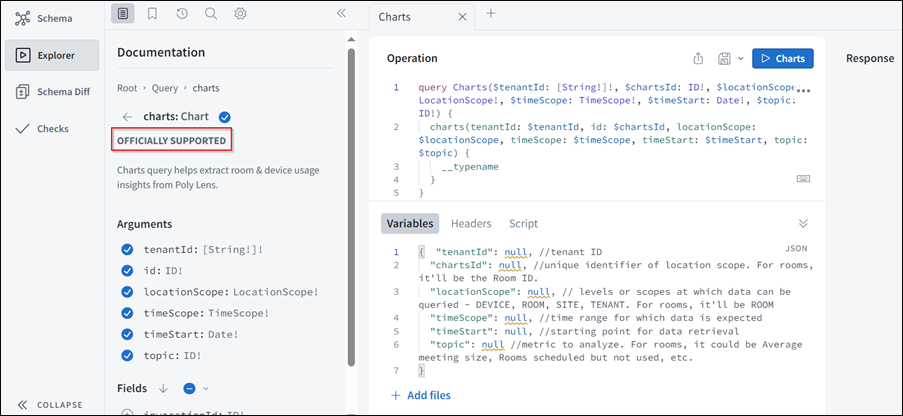Click the charts query description text

point(218,179)
